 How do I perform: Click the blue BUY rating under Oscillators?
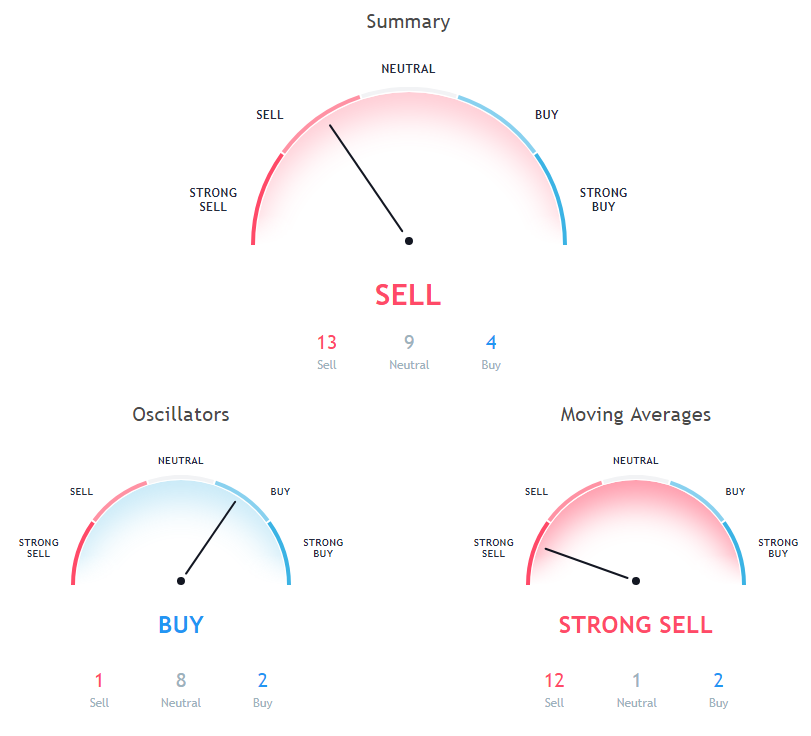181,625
